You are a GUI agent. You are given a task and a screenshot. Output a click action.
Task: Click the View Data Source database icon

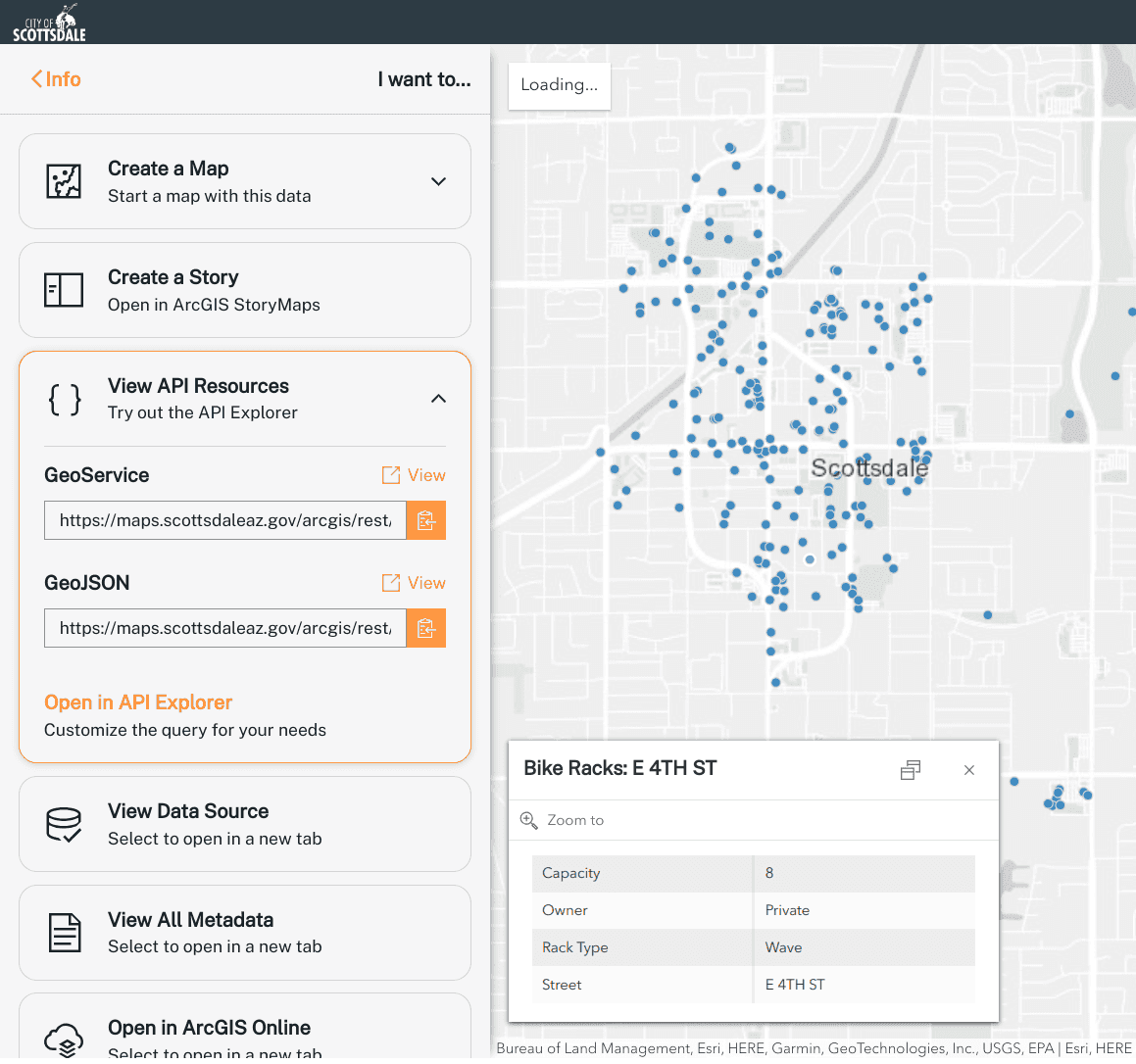coord(64,823)
